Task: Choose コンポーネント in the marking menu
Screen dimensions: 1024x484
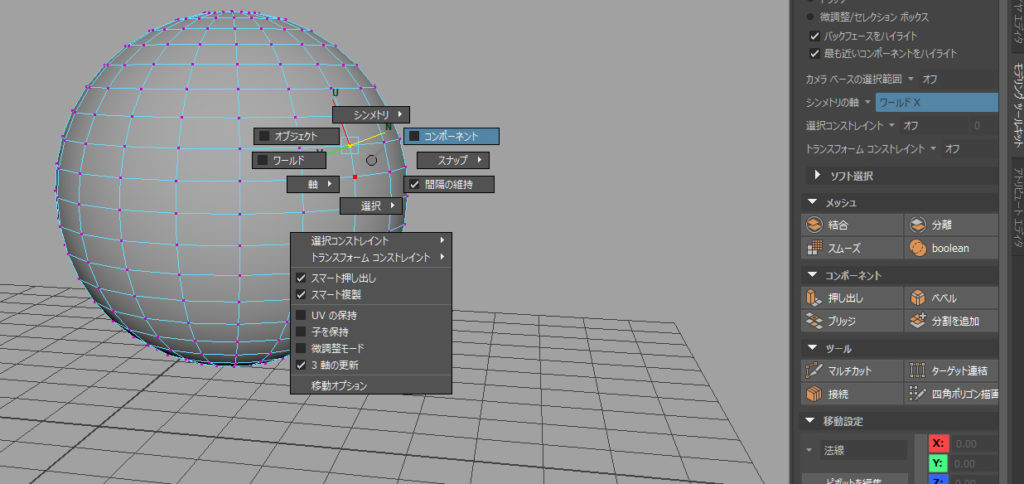Action: [452, 136]
